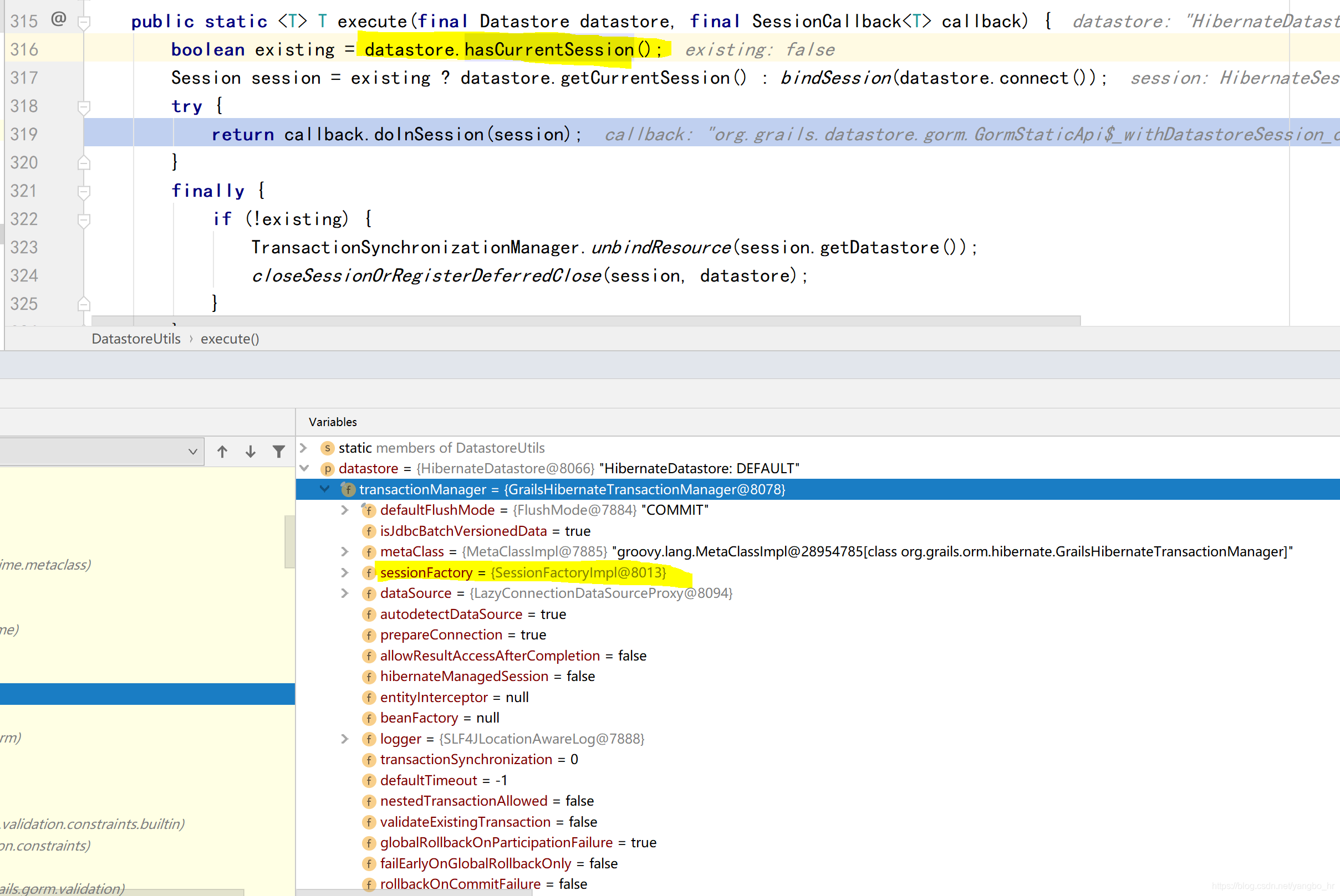Click closeSessionOrRegisterDeferredClose on line 324

426,275
